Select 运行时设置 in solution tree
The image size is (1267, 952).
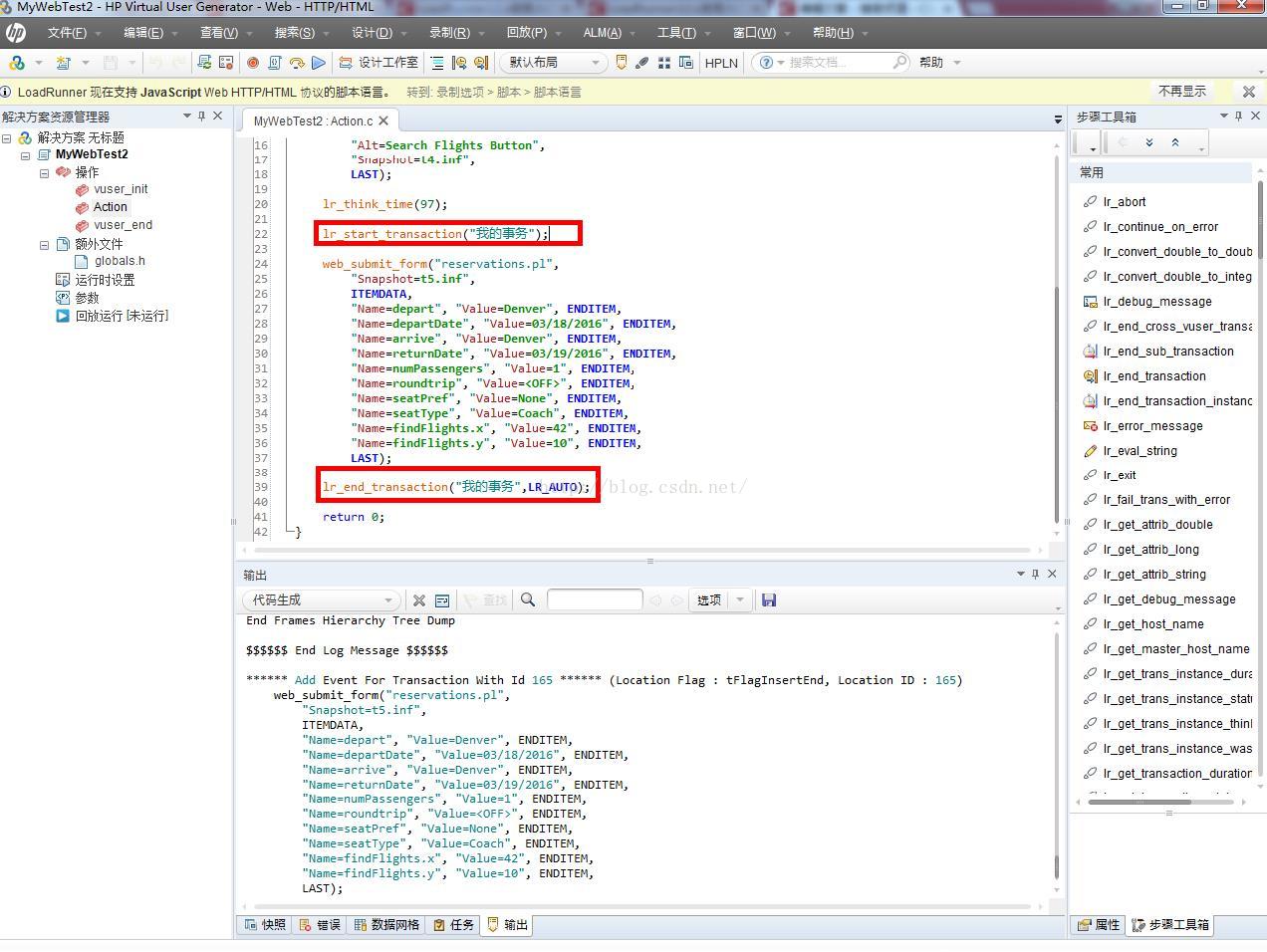(105, 280)
